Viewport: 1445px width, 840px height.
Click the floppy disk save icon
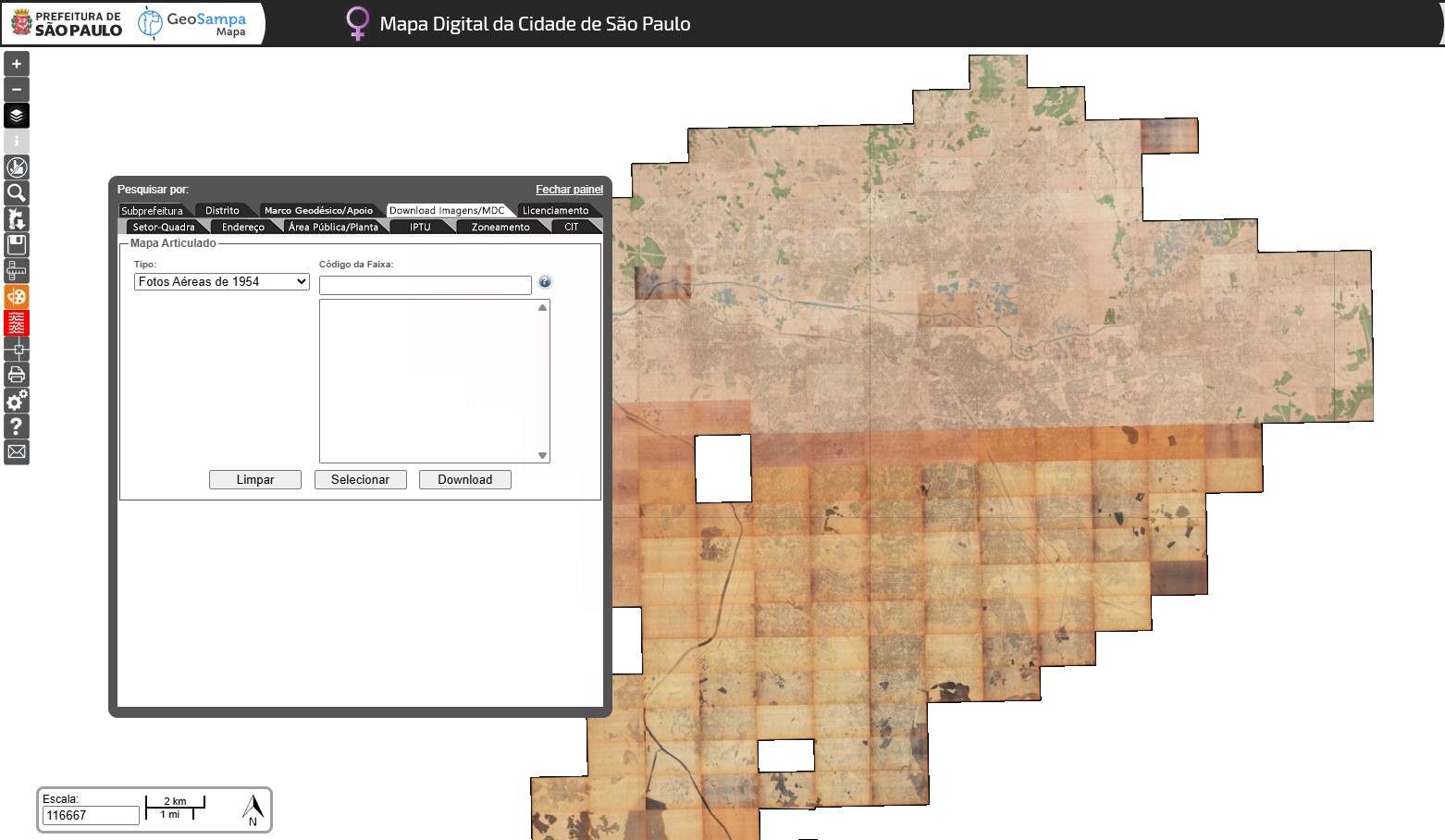(17, 245)
